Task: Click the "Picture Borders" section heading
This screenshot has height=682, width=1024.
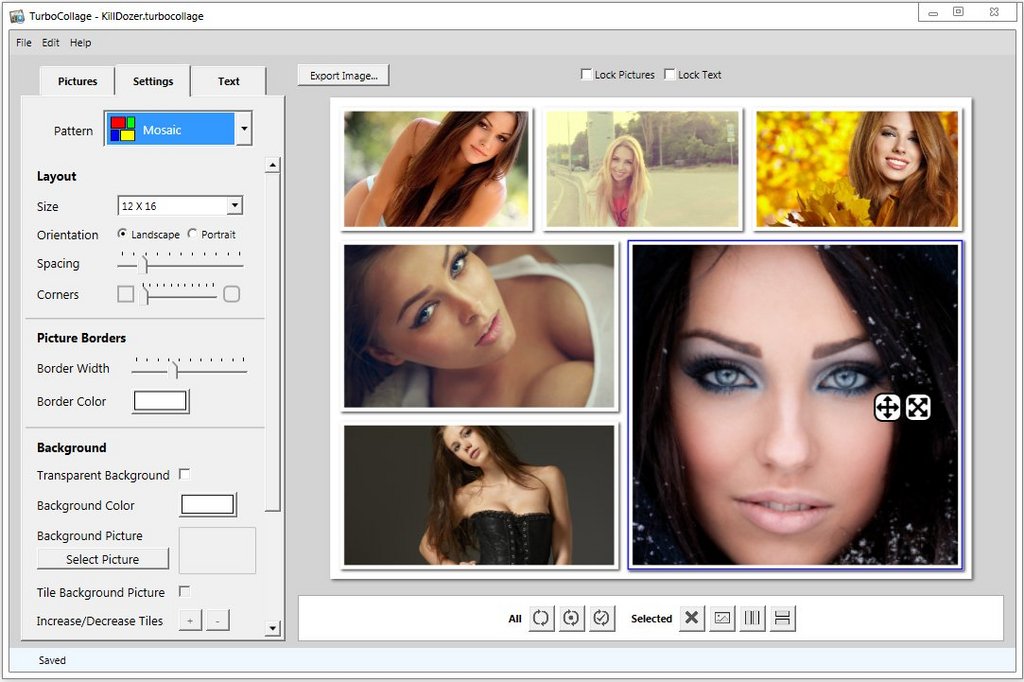Action: coord(81,338)
